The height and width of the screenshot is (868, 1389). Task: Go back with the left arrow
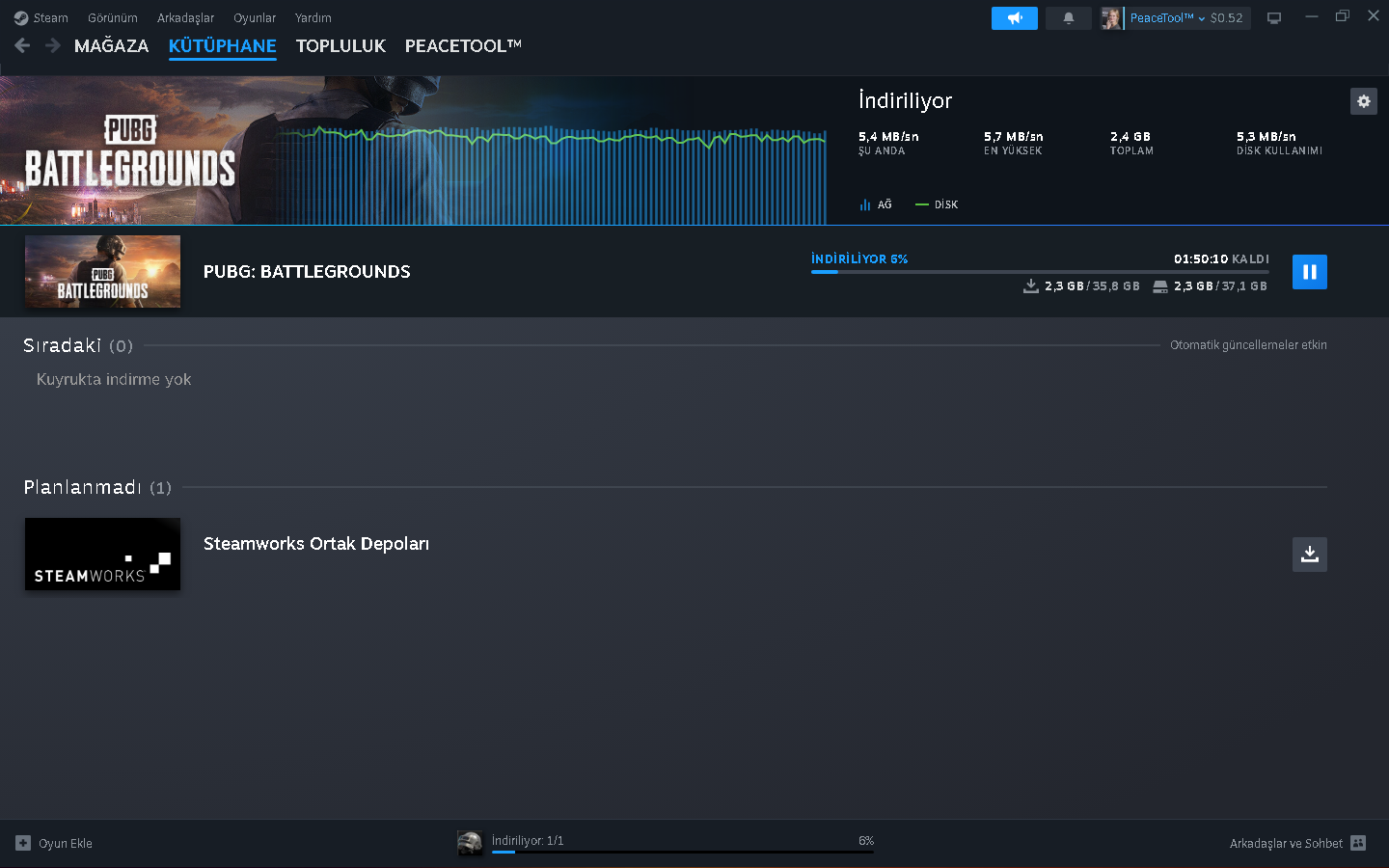click(22, 45)
